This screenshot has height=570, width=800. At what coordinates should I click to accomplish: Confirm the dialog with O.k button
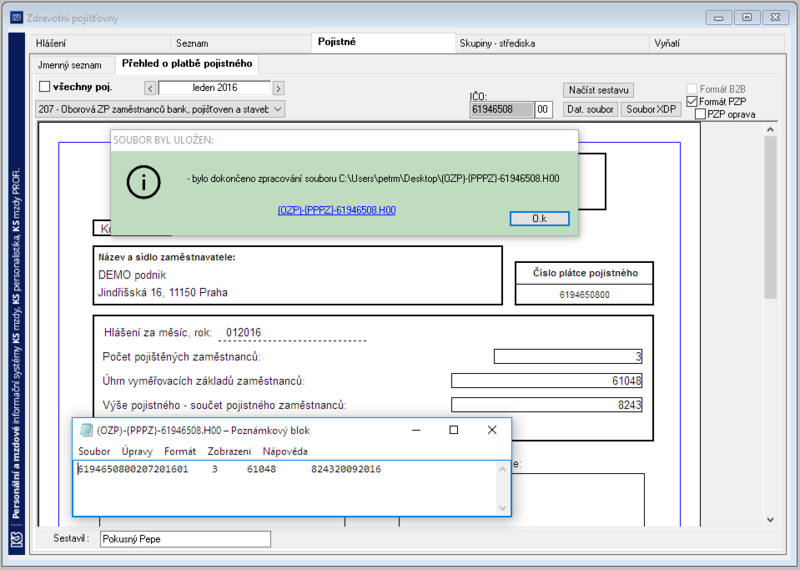tap(539, 218)
